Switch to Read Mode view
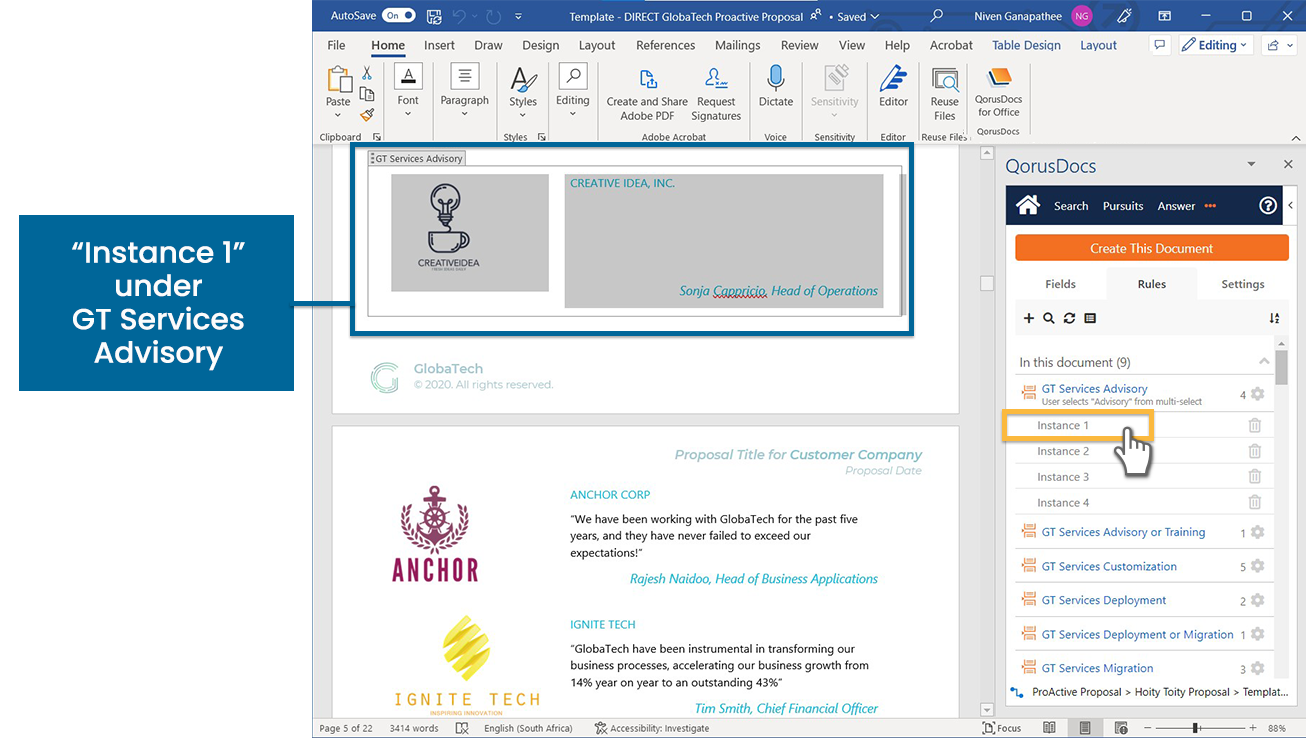 pyautogui.click(x=1049, y=728)
